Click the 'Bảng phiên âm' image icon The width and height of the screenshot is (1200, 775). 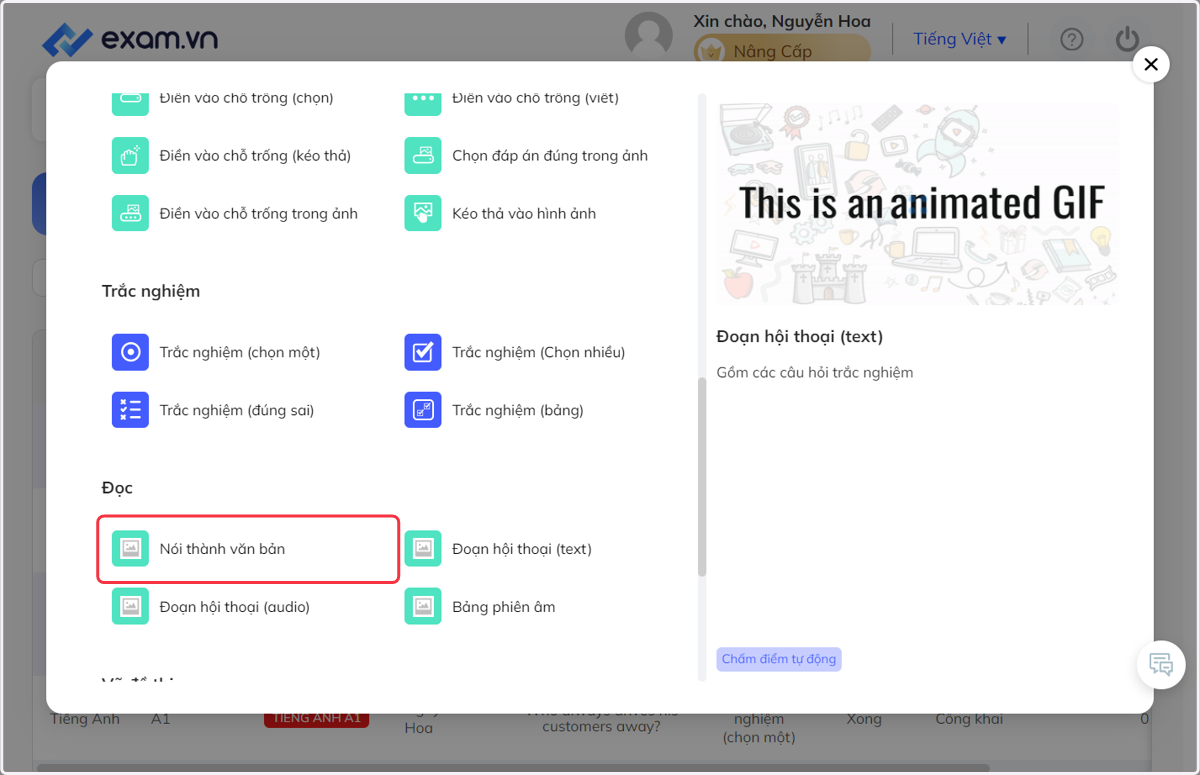[x=423, y=607]
